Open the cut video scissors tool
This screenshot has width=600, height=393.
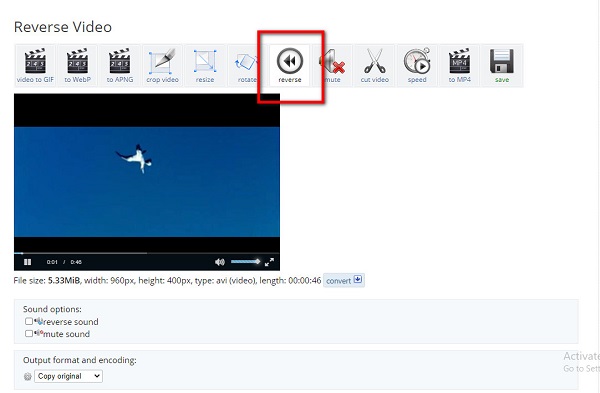pyautogui.click(x=375, y=65)
